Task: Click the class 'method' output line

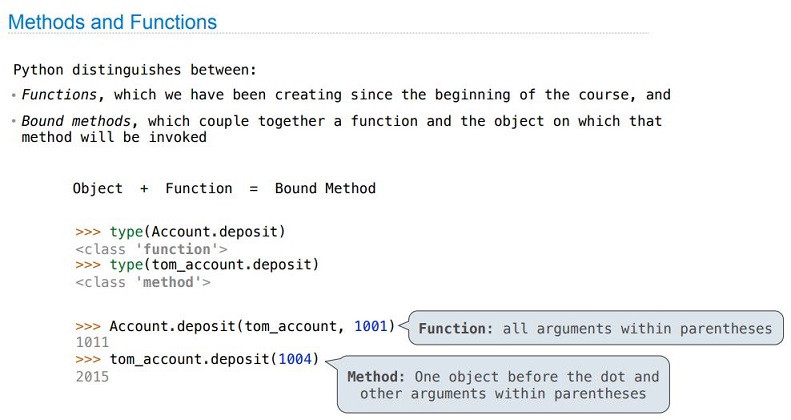Action: [143, 282]
